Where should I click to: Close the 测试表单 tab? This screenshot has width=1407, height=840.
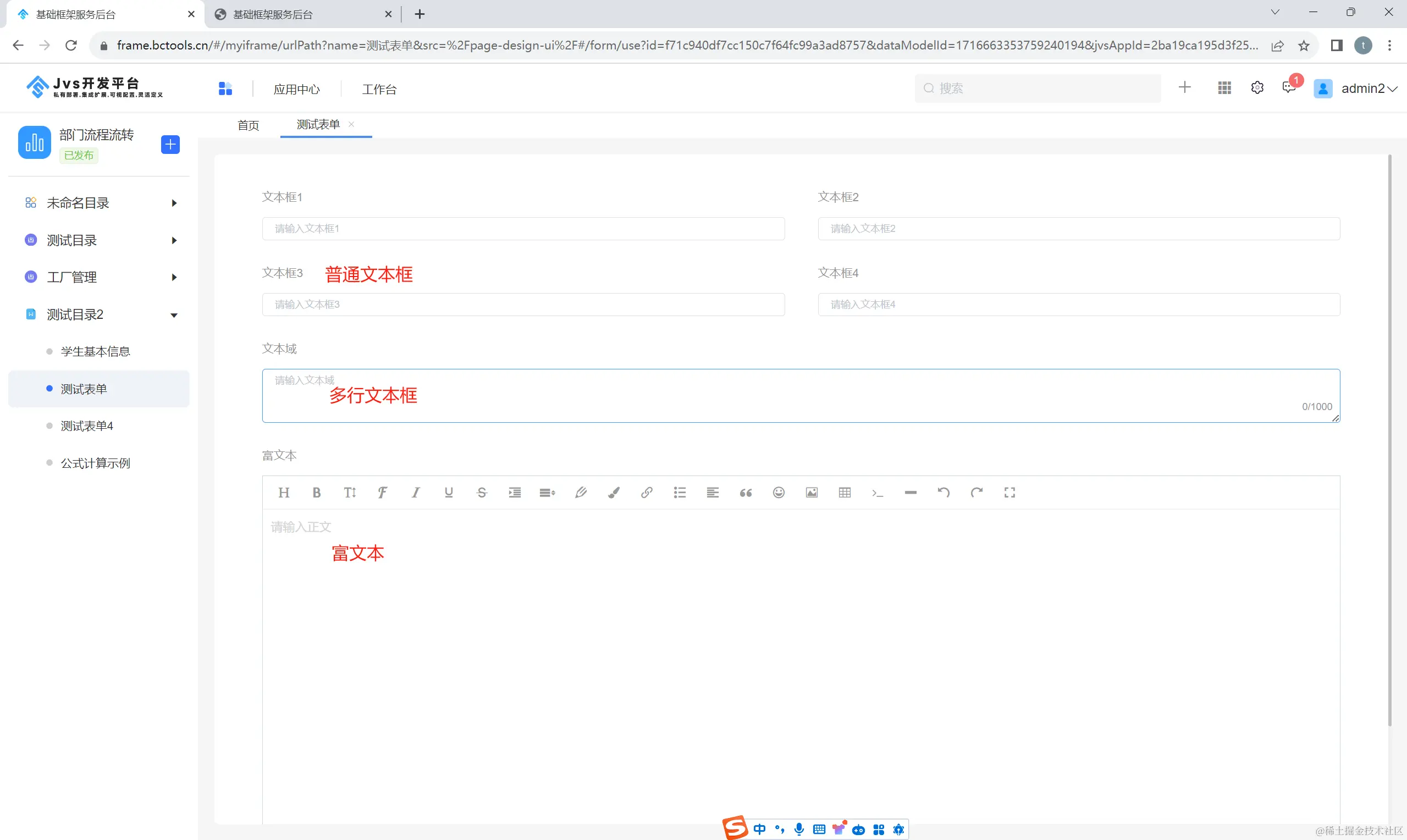pyautogui.click(x=351, y=125)
